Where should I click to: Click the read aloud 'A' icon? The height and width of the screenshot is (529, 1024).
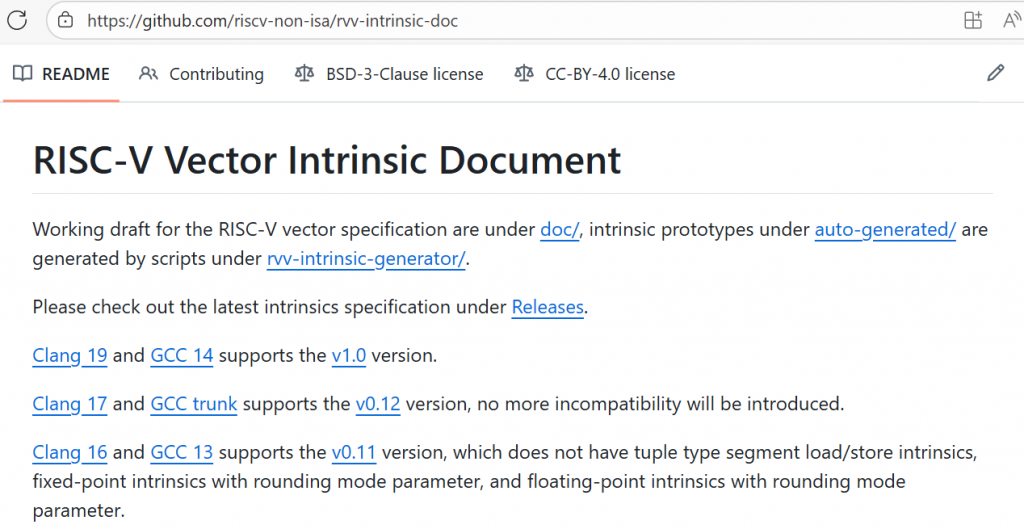point(1012,20)
